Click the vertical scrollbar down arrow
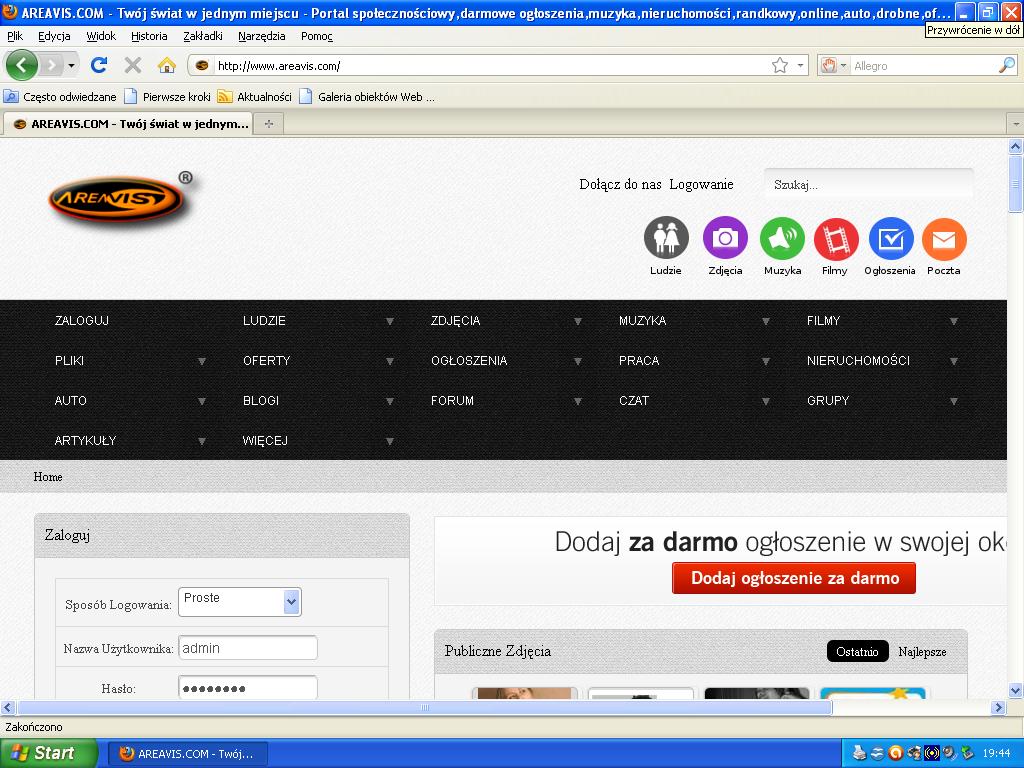 click(x=1015, y=690)
